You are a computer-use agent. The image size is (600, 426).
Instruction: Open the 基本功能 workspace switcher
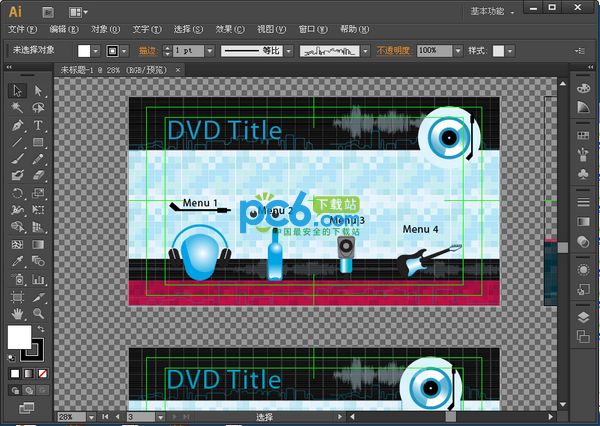click(492, 11)
